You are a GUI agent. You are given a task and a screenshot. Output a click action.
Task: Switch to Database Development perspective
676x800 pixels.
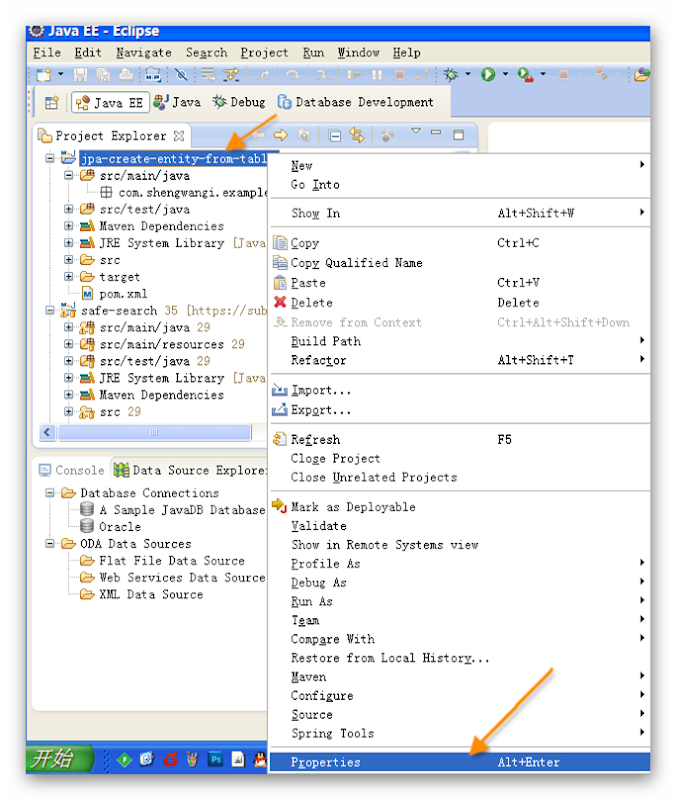(356, 102)
